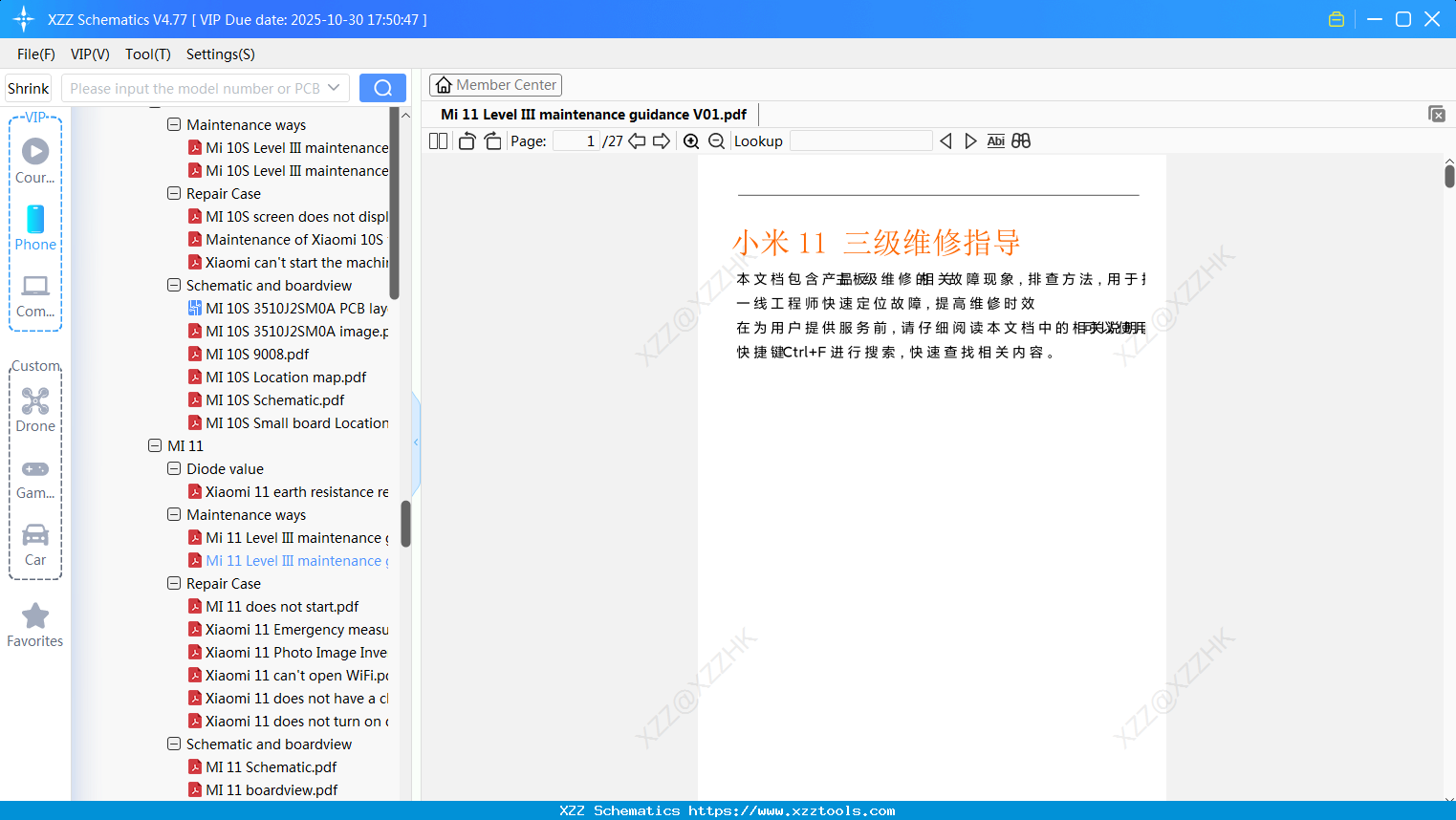Collapse the MI 11 tree node
1456x820 pixels.
(x=155, y=445)
